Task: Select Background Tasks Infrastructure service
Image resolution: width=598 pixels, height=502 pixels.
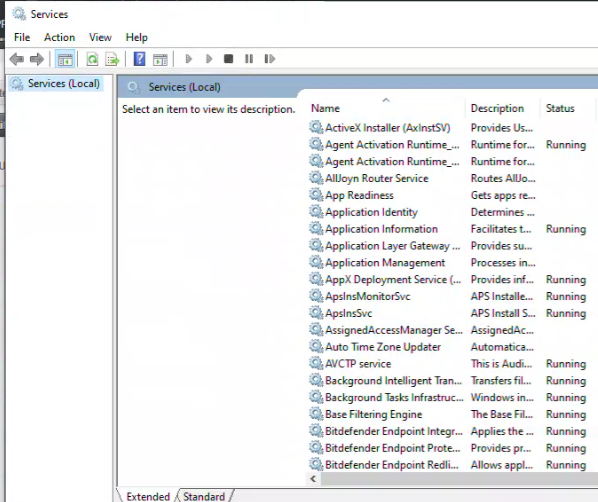Action: point(394,397)
